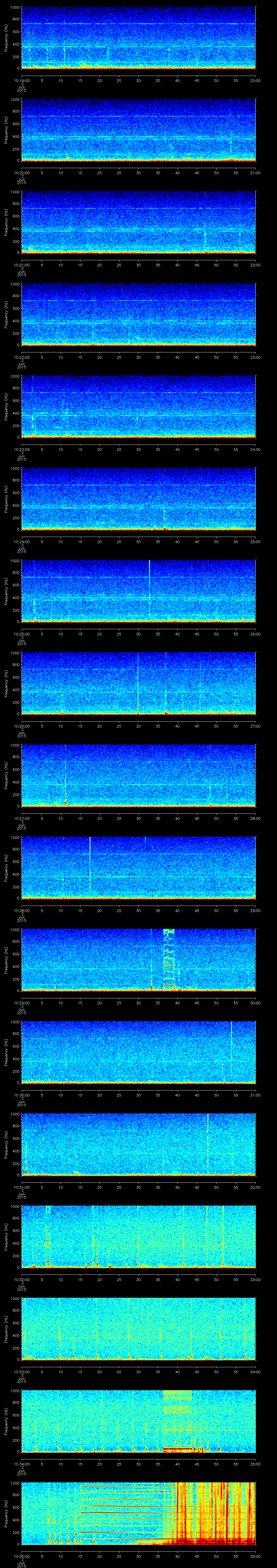The width and height of the screenshot is (277, 1568).
Task: Open the spectrogram panel starting at 10:19:00
Action: [138, 38]
